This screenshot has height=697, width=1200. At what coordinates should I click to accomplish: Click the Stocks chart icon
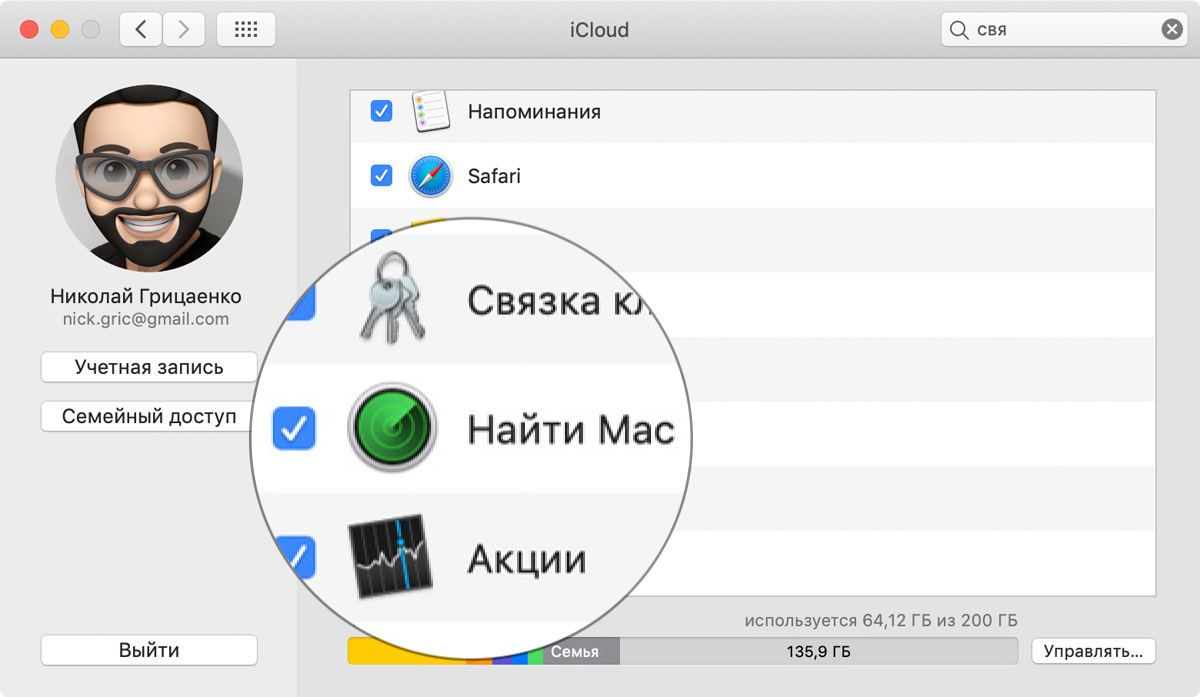coord(392,557)
